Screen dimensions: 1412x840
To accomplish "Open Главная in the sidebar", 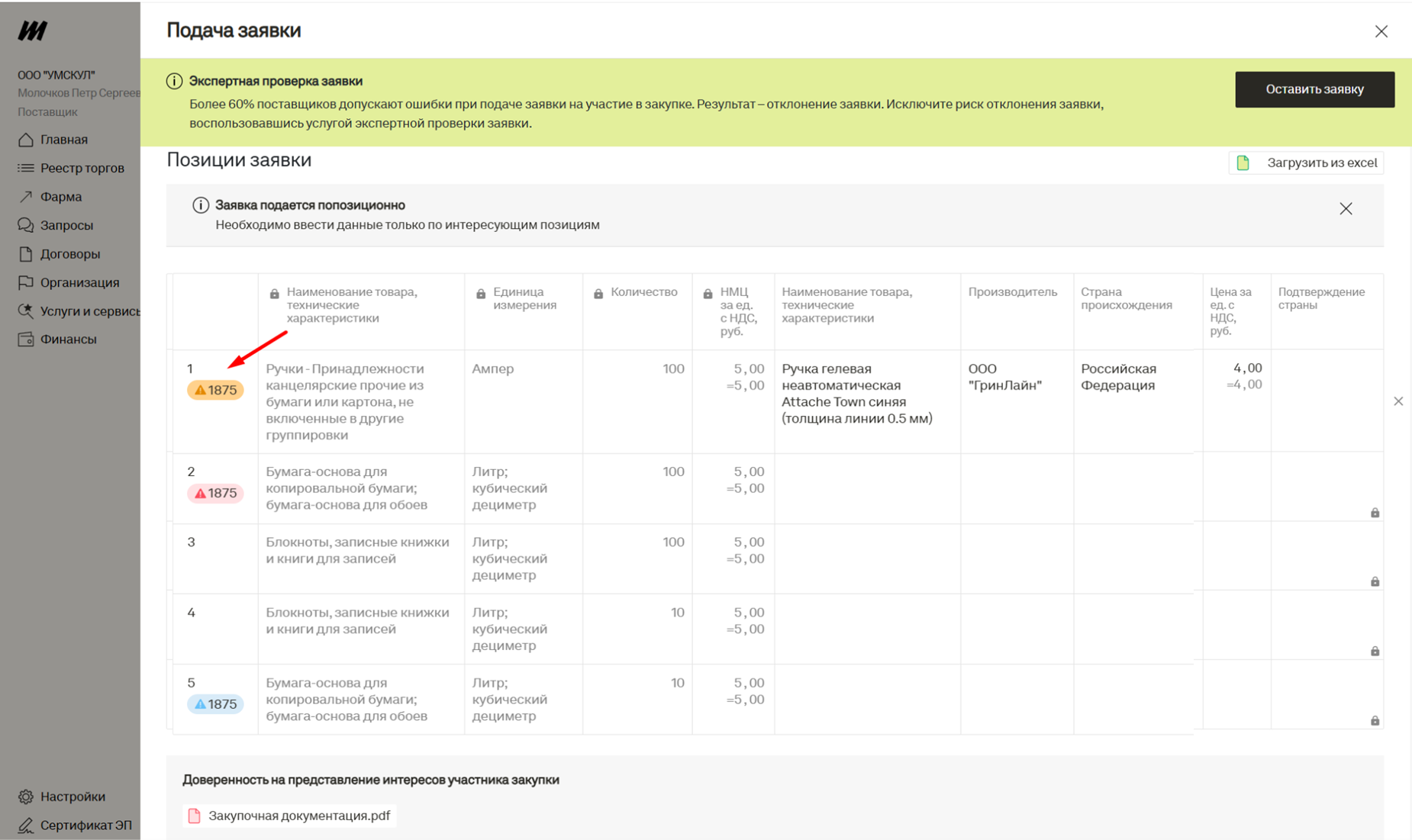I will pyautogui.click(x=64, y=140).
